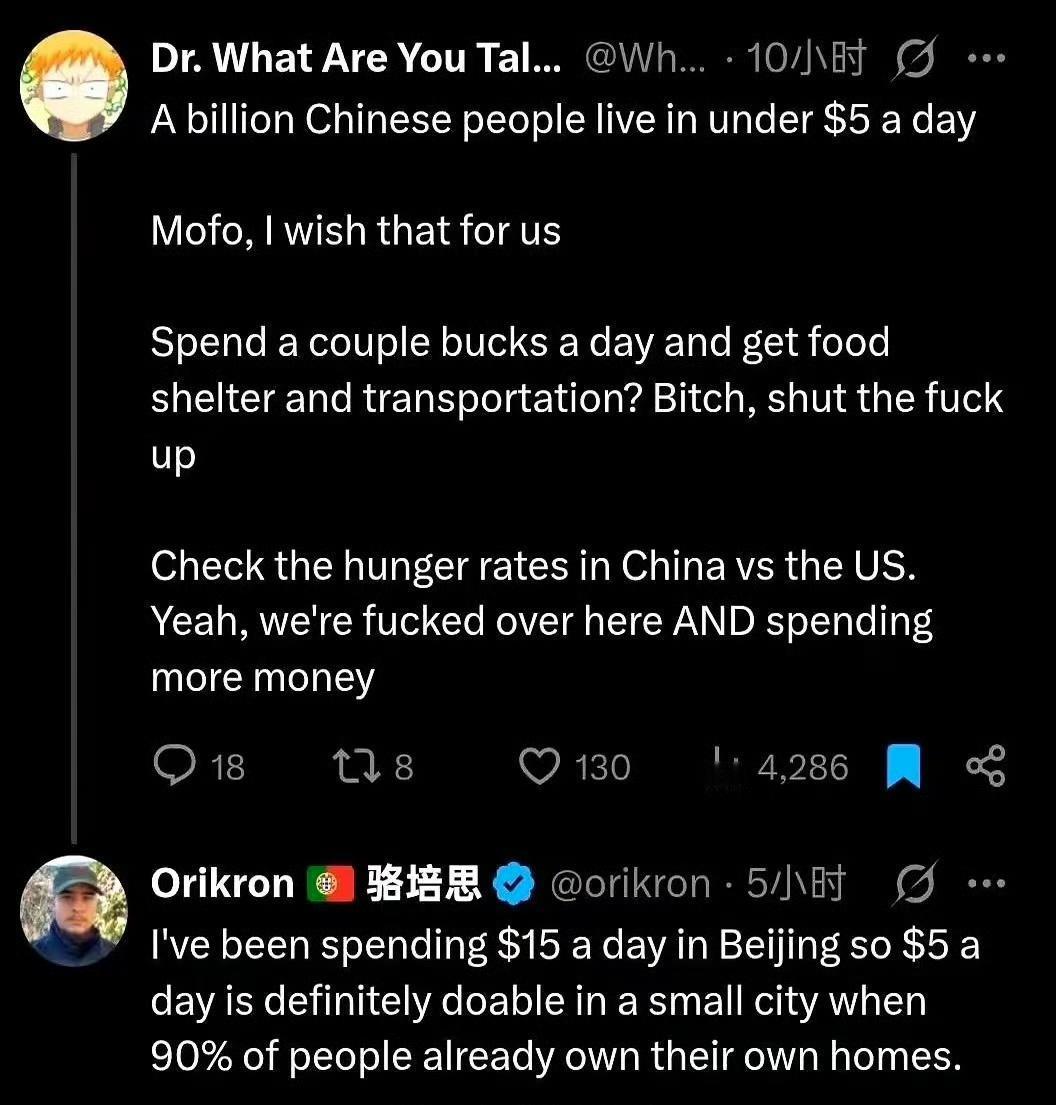The width and height of the screenshot is (1056, 1105).
Task: Click Orikron's blue verified badge
Action: 514,883
